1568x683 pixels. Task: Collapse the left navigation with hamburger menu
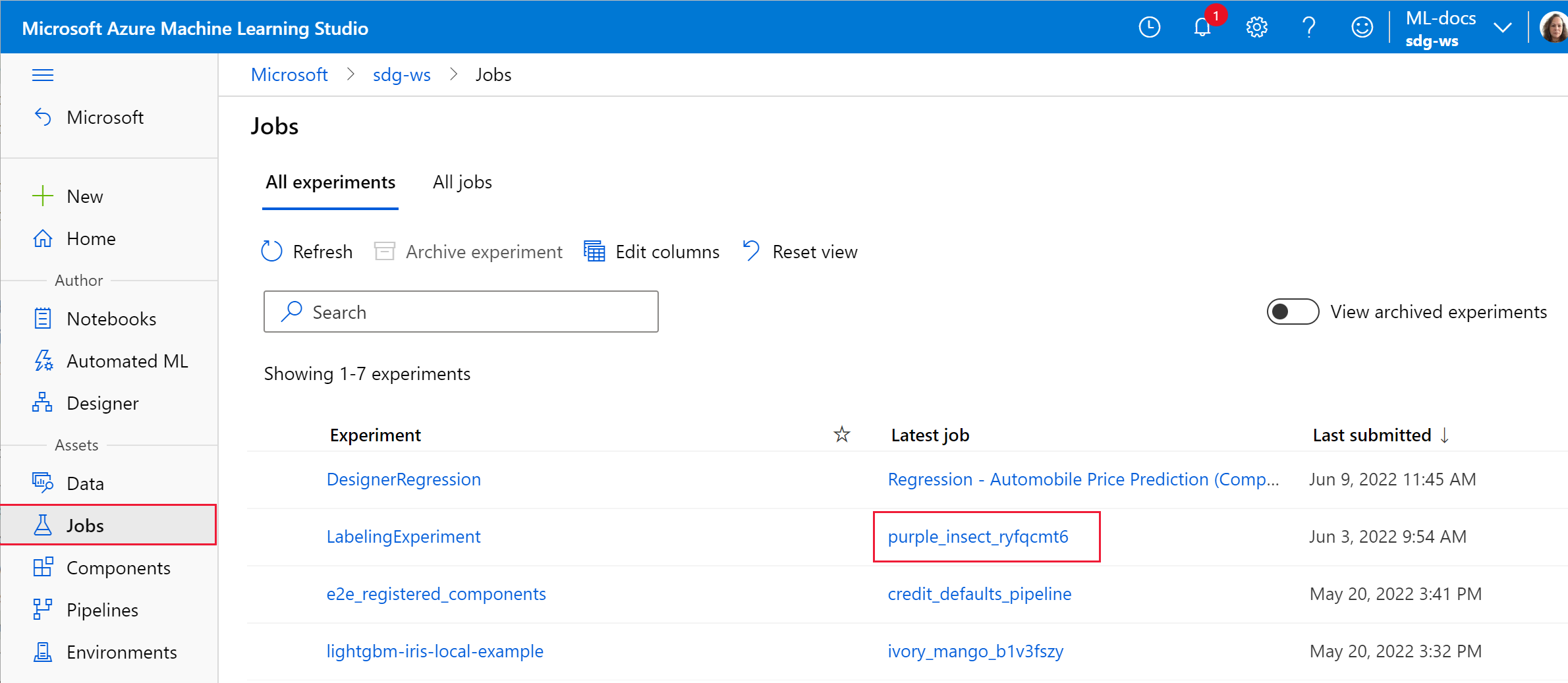coord(43,74)
